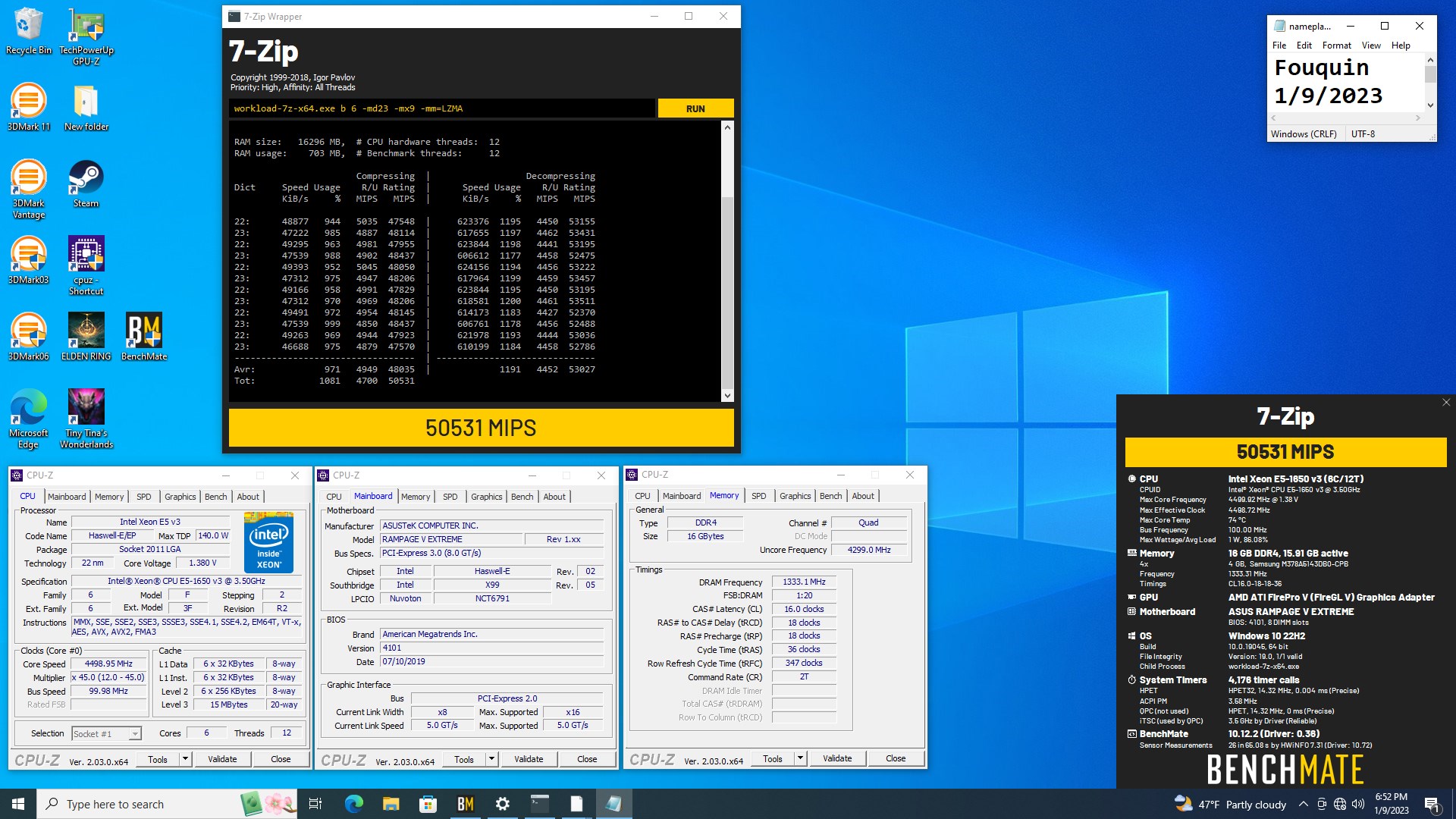Open the File menu in Notepad
Image resolution: width=1456 pixels, height=819 pixels.
pos(1279,45)
